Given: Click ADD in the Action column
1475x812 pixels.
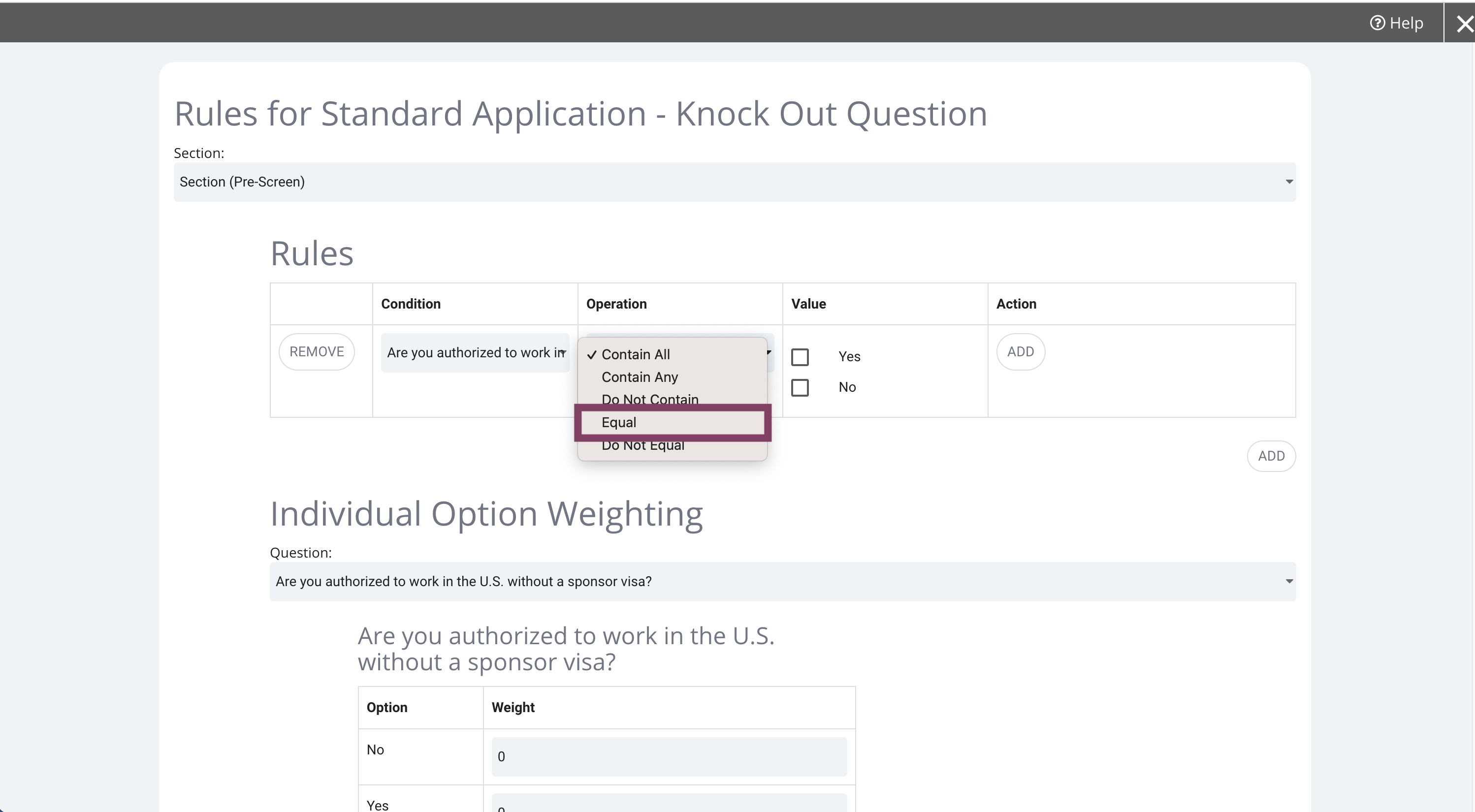Looking at the screenshot, I should [x=1021, y=352].
